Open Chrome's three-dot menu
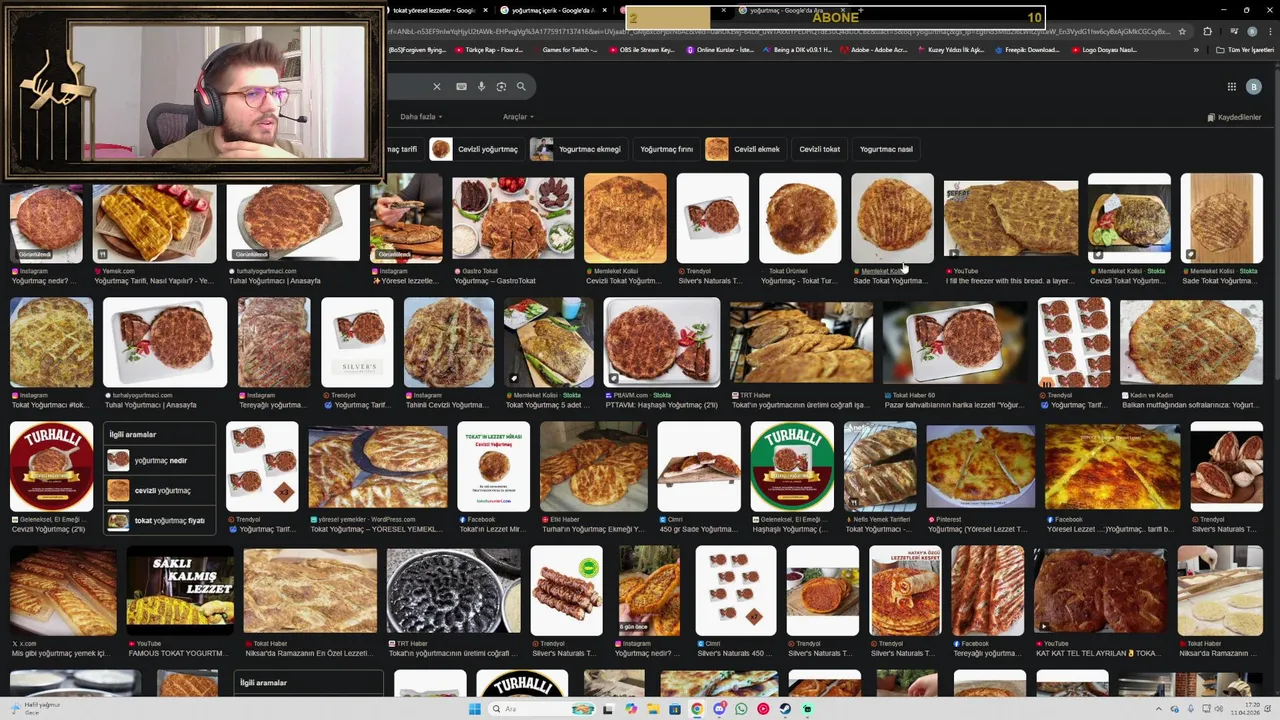The height and width of the screenshot is (720, 1280). [1268, 31]
